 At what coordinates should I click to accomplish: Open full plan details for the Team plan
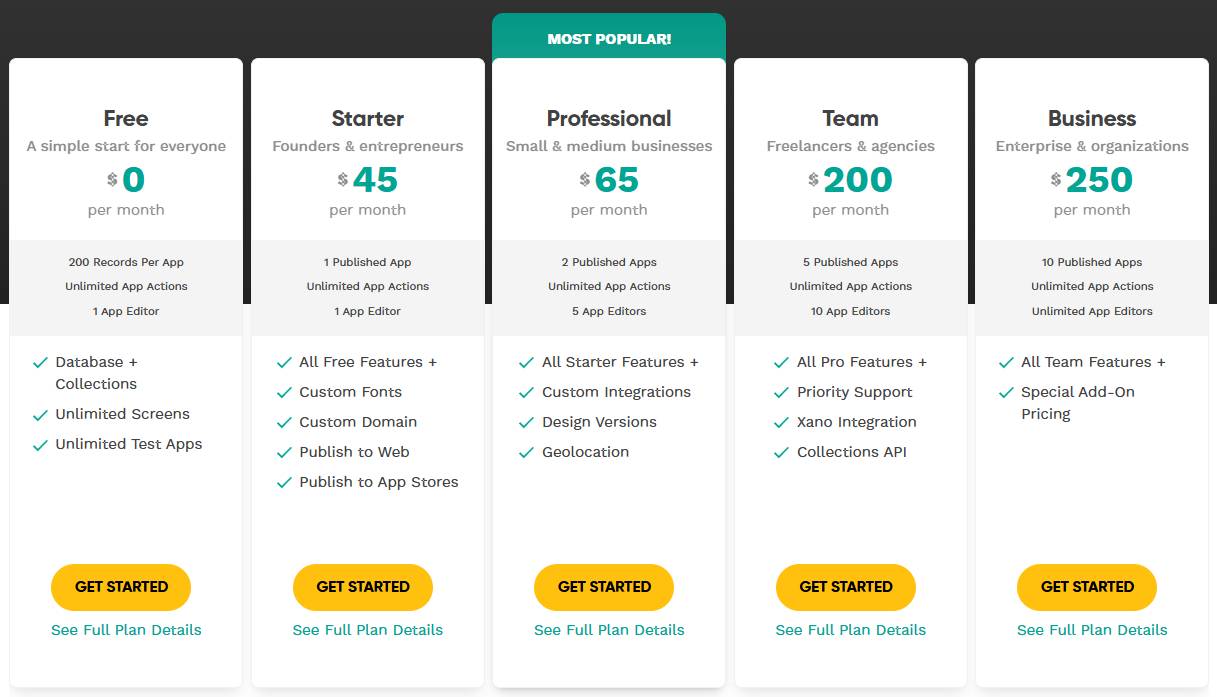tap(850, 630)
